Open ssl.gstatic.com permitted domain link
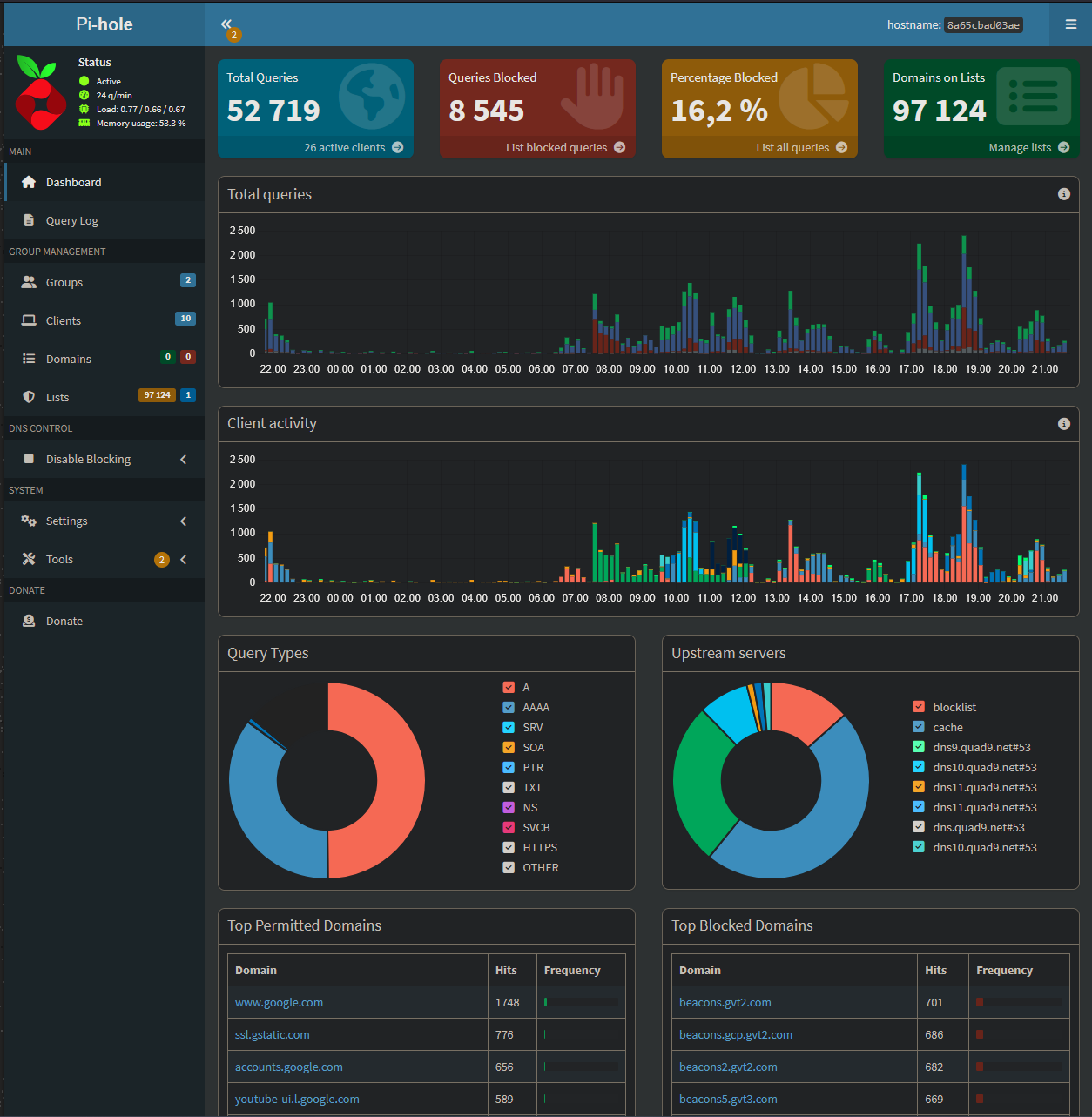The height and width of the screenshot is (1117, 1092). point(272,1034)
